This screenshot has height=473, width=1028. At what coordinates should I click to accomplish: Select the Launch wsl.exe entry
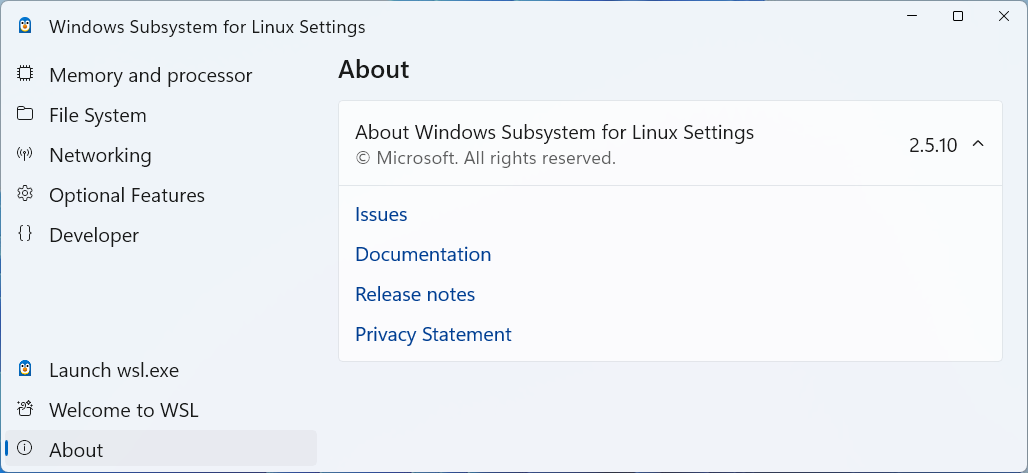coord(161,369)
